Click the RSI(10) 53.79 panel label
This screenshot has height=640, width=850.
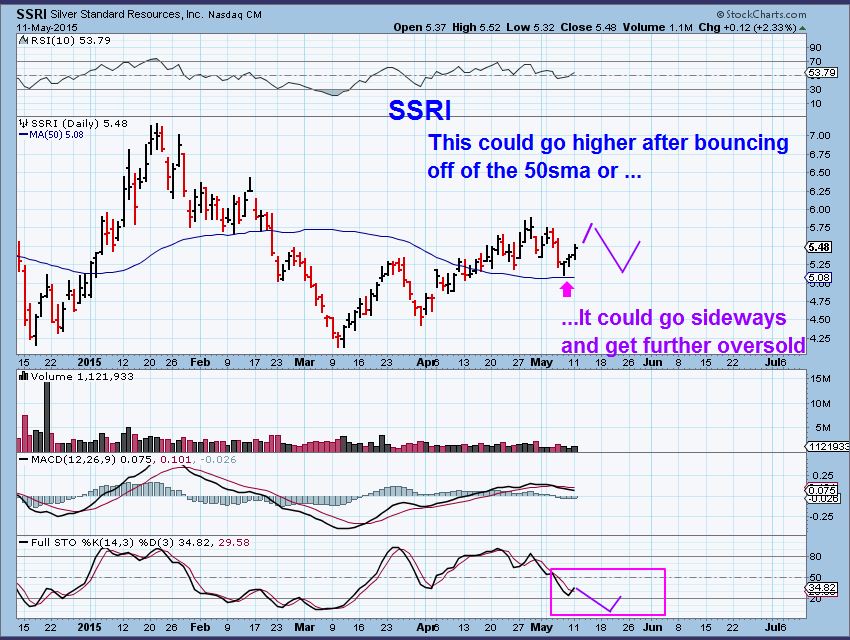click(x=70, y=40)
